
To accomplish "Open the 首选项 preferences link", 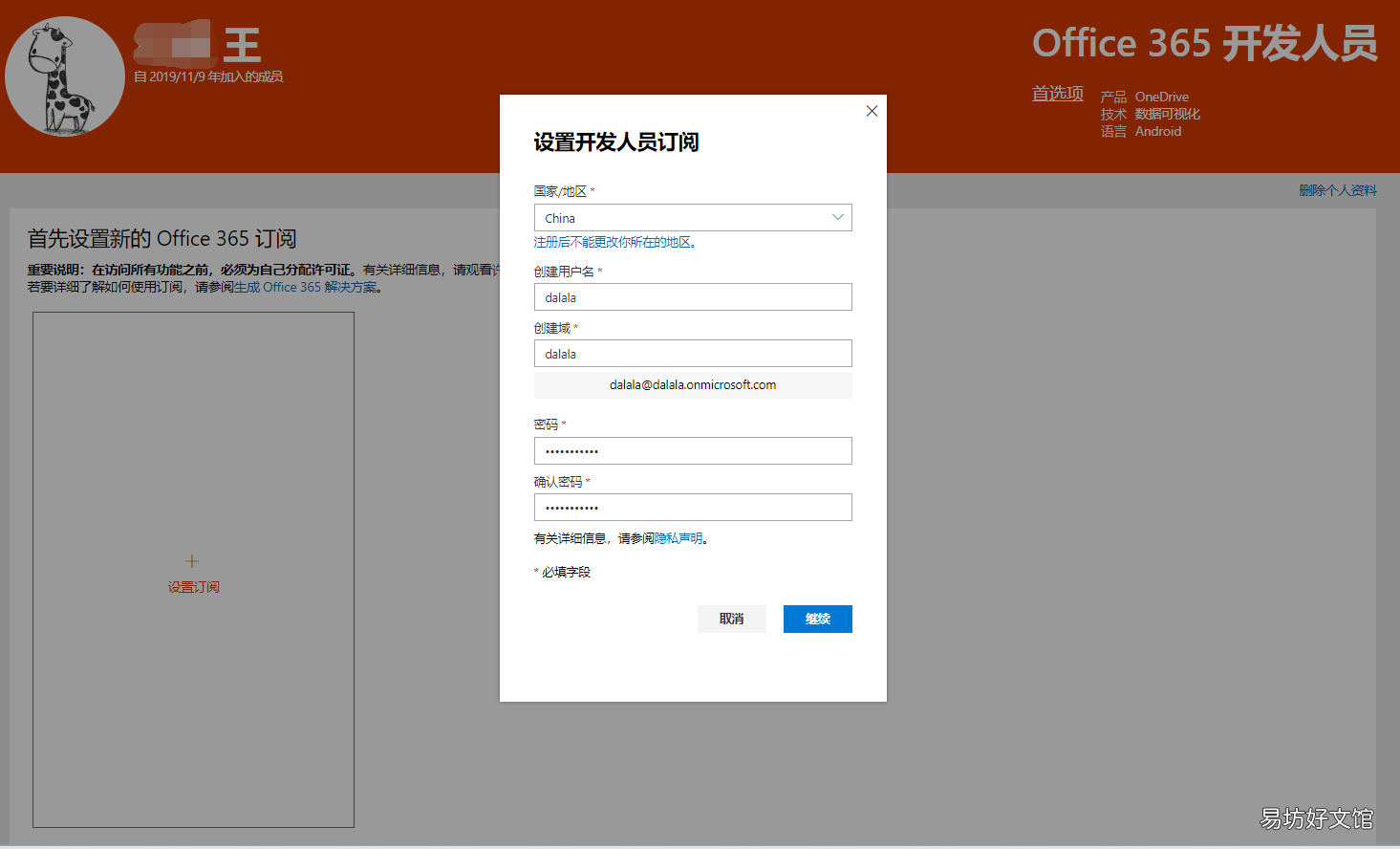I will (x=1058, y=93).
